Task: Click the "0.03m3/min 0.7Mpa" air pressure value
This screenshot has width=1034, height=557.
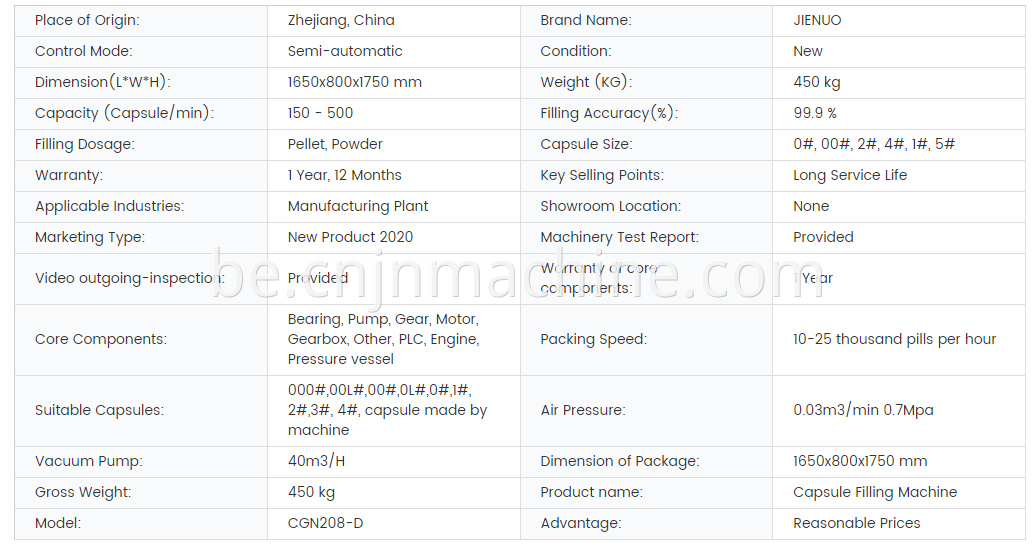Action: [x=863, y=410]
